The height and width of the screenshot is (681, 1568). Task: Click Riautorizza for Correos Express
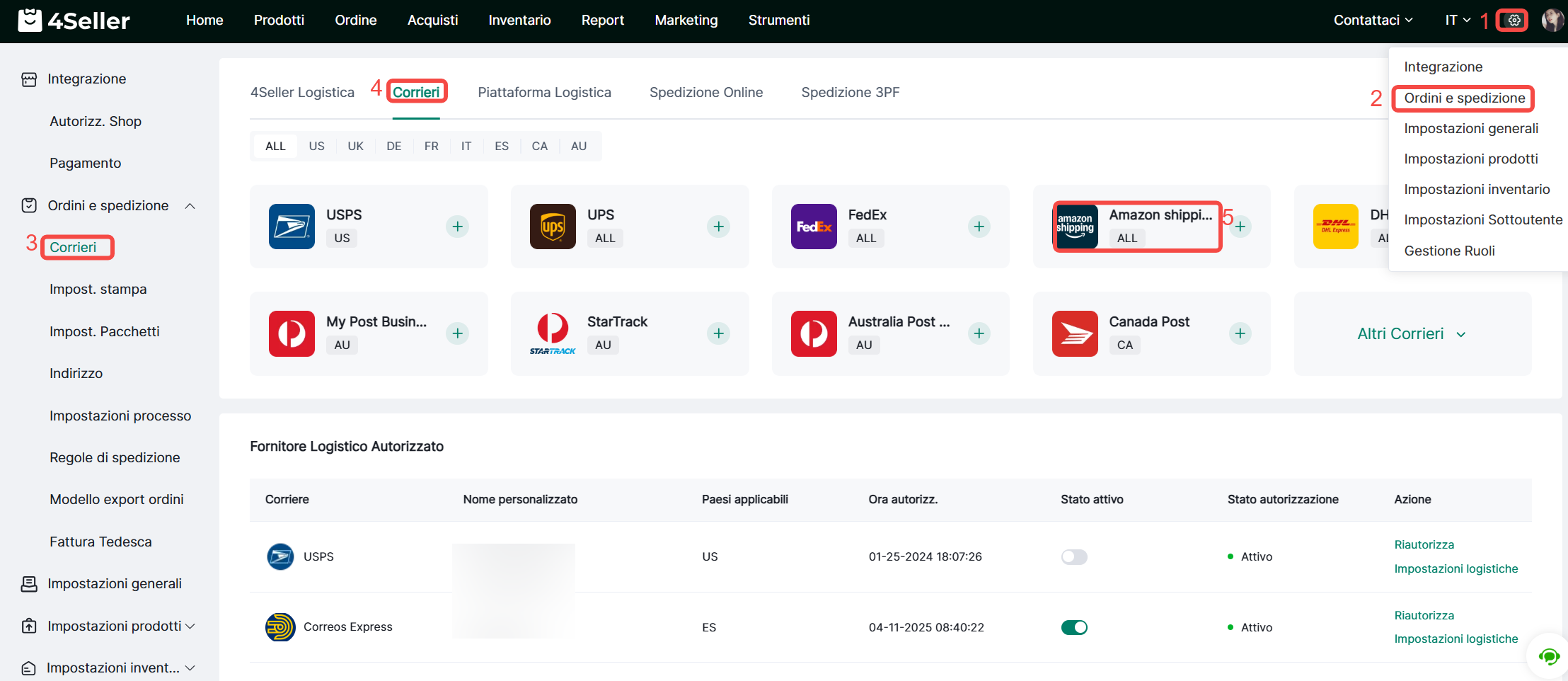[x=1424, y=615]
